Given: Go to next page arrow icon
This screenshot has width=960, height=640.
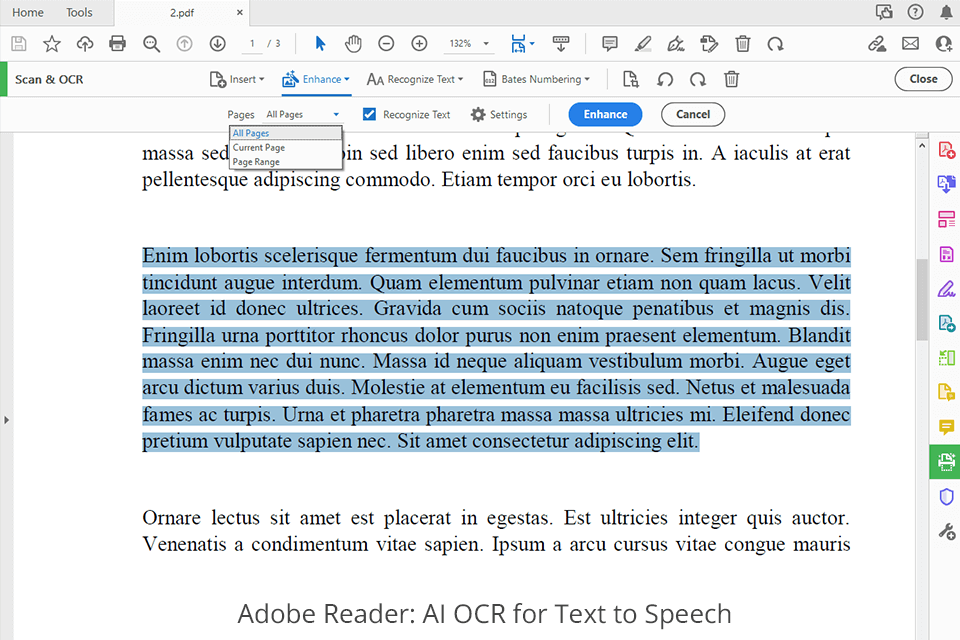Looking at the screenshot, I should (217, 43).
